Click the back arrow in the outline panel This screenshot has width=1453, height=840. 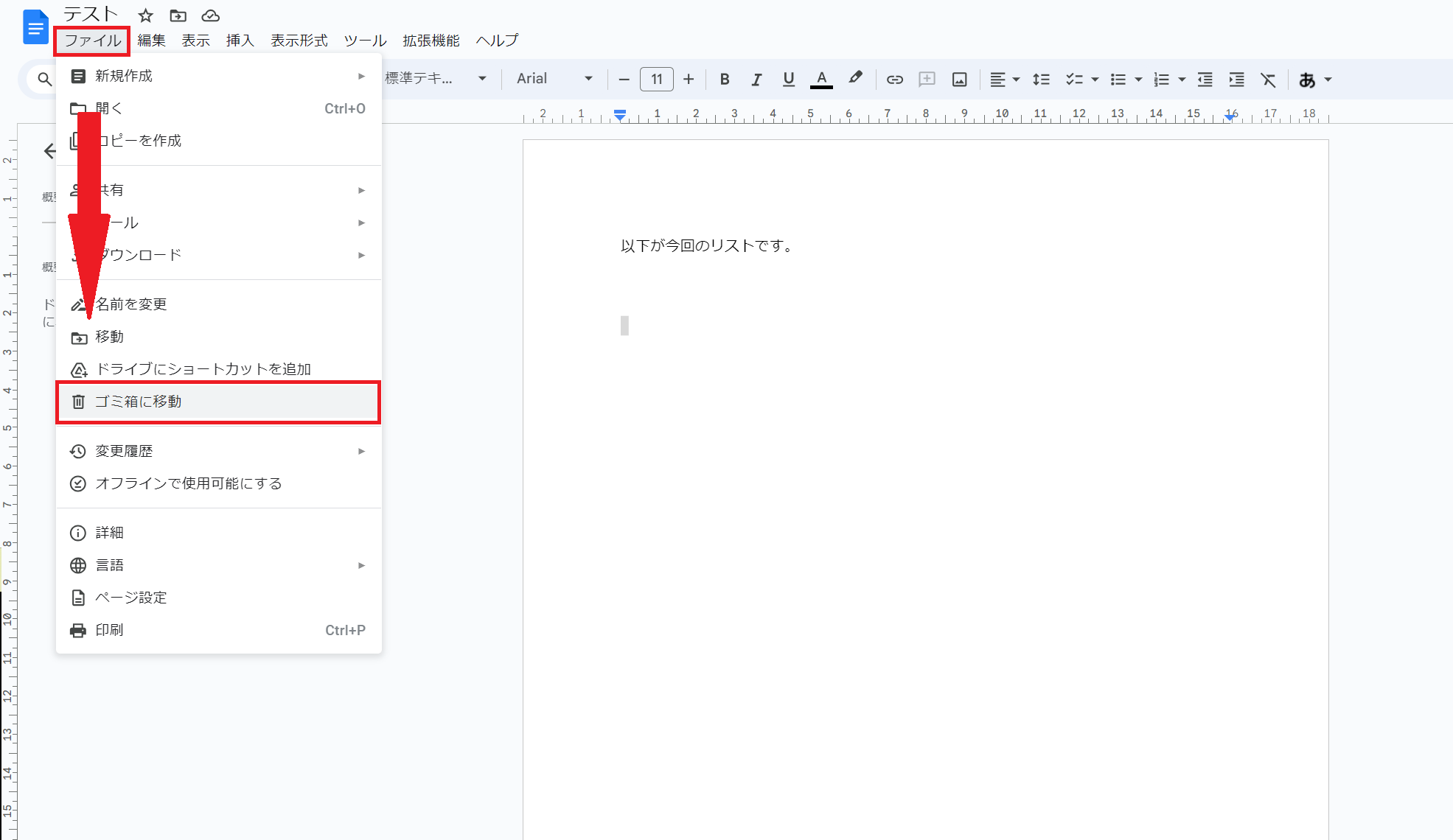[49, 151]
